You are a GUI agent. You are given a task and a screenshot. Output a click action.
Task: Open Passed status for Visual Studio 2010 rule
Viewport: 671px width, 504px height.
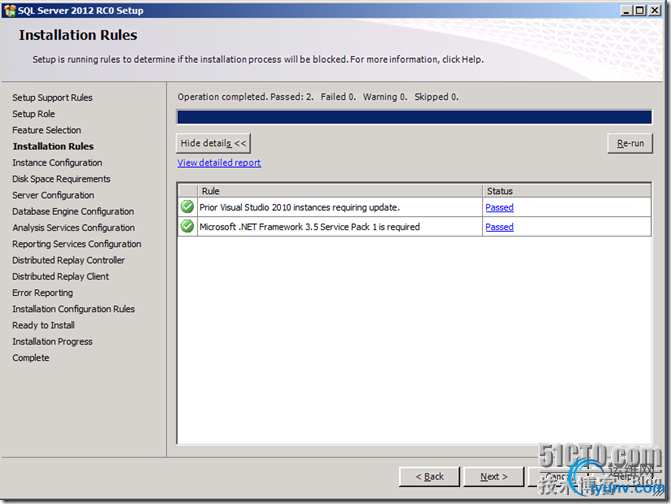click(499, 208)
